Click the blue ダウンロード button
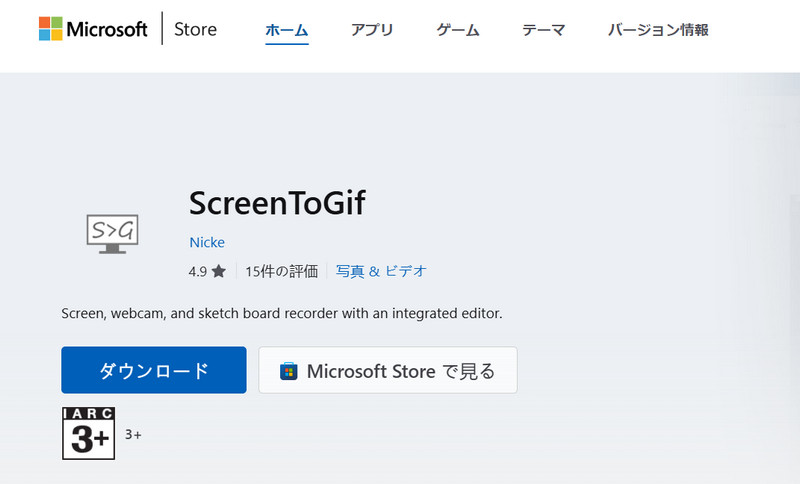Viewport: 800px width, 484px height. pyautogui.click(x=154, y=370)
